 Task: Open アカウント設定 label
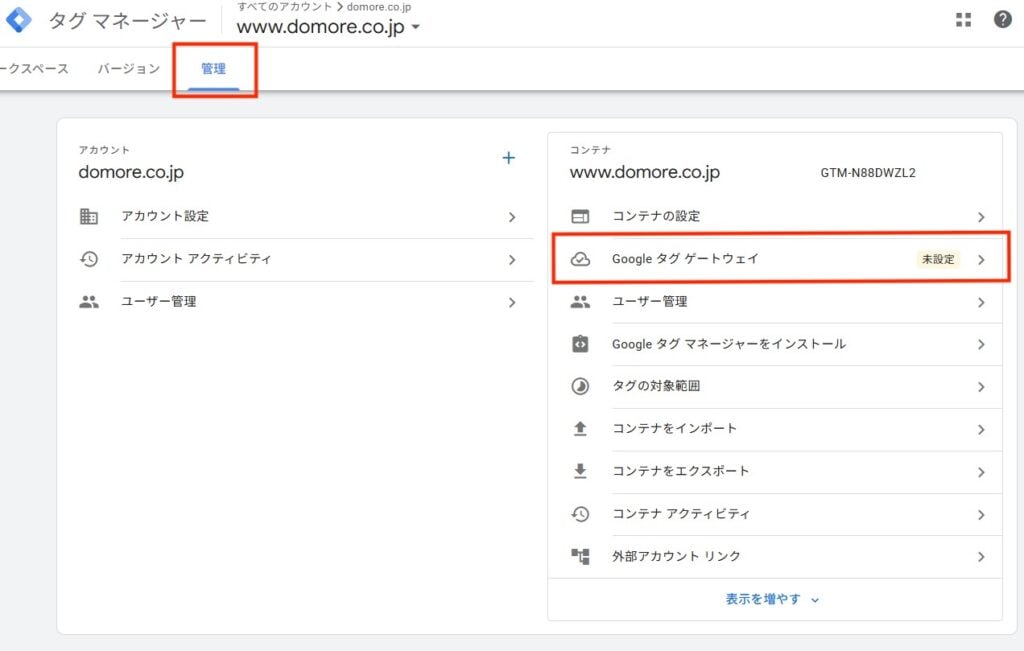[x=165, y=216]
